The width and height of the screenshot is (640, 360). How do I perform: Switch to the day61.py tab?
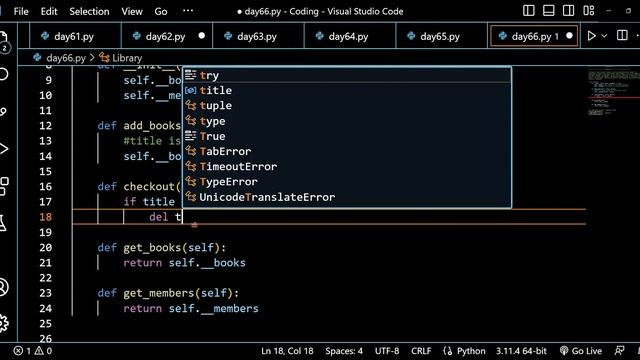75,36
